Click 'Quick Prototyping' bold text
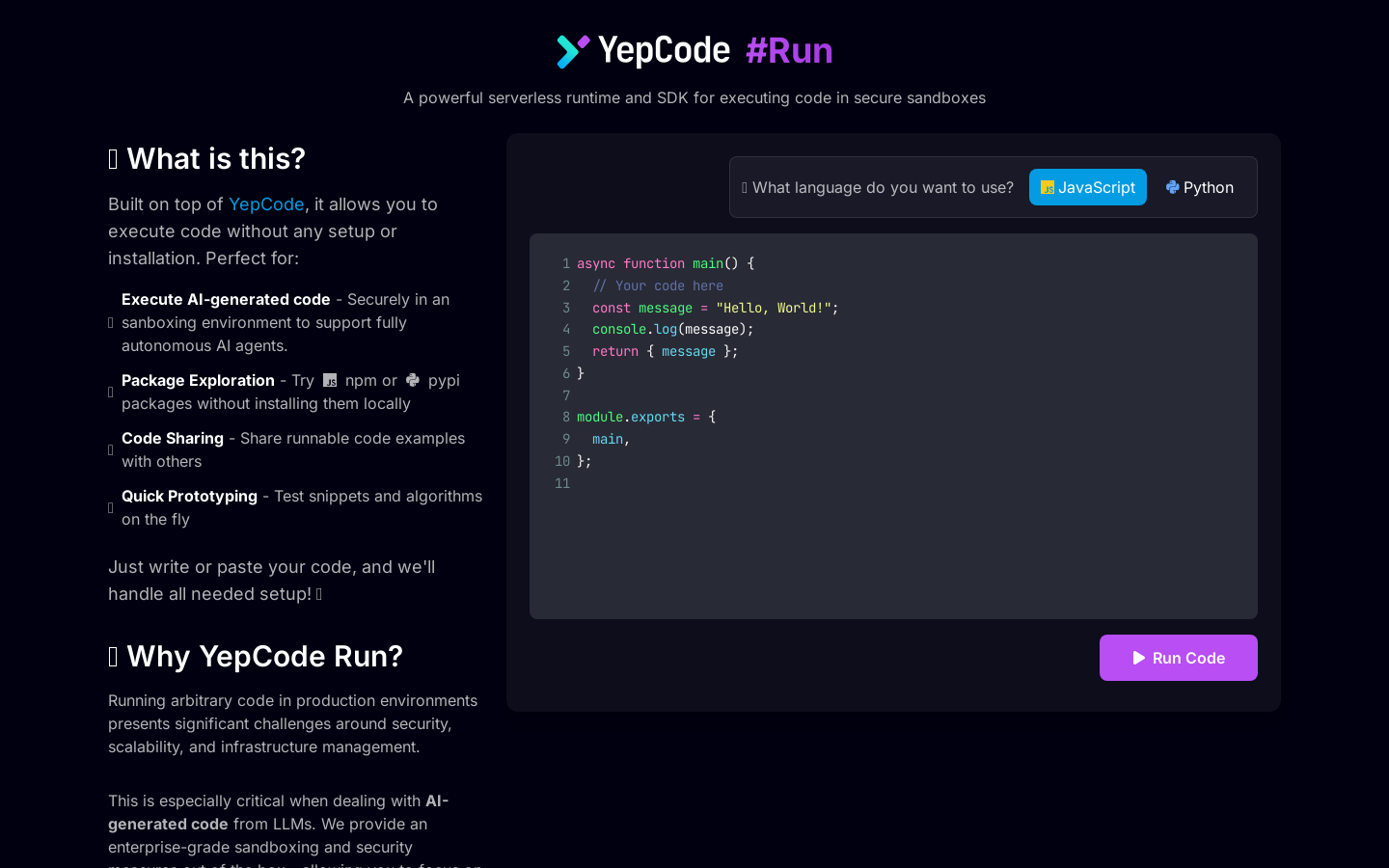 tap(189, 497)
